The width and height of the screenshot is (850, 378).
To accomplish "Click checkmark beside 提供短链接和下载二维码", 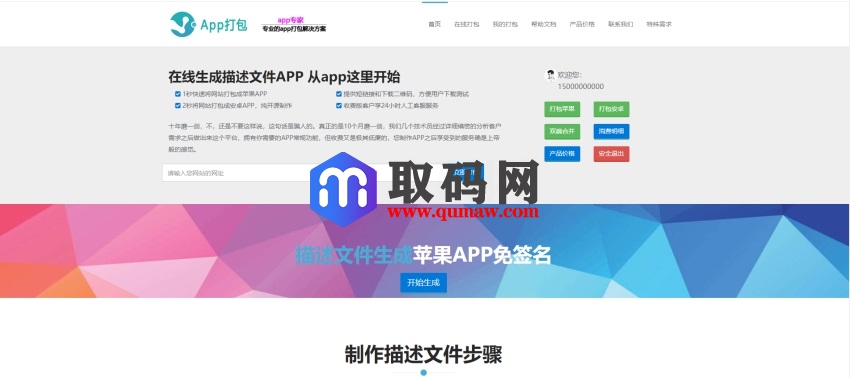I will (x=339, y=94).
